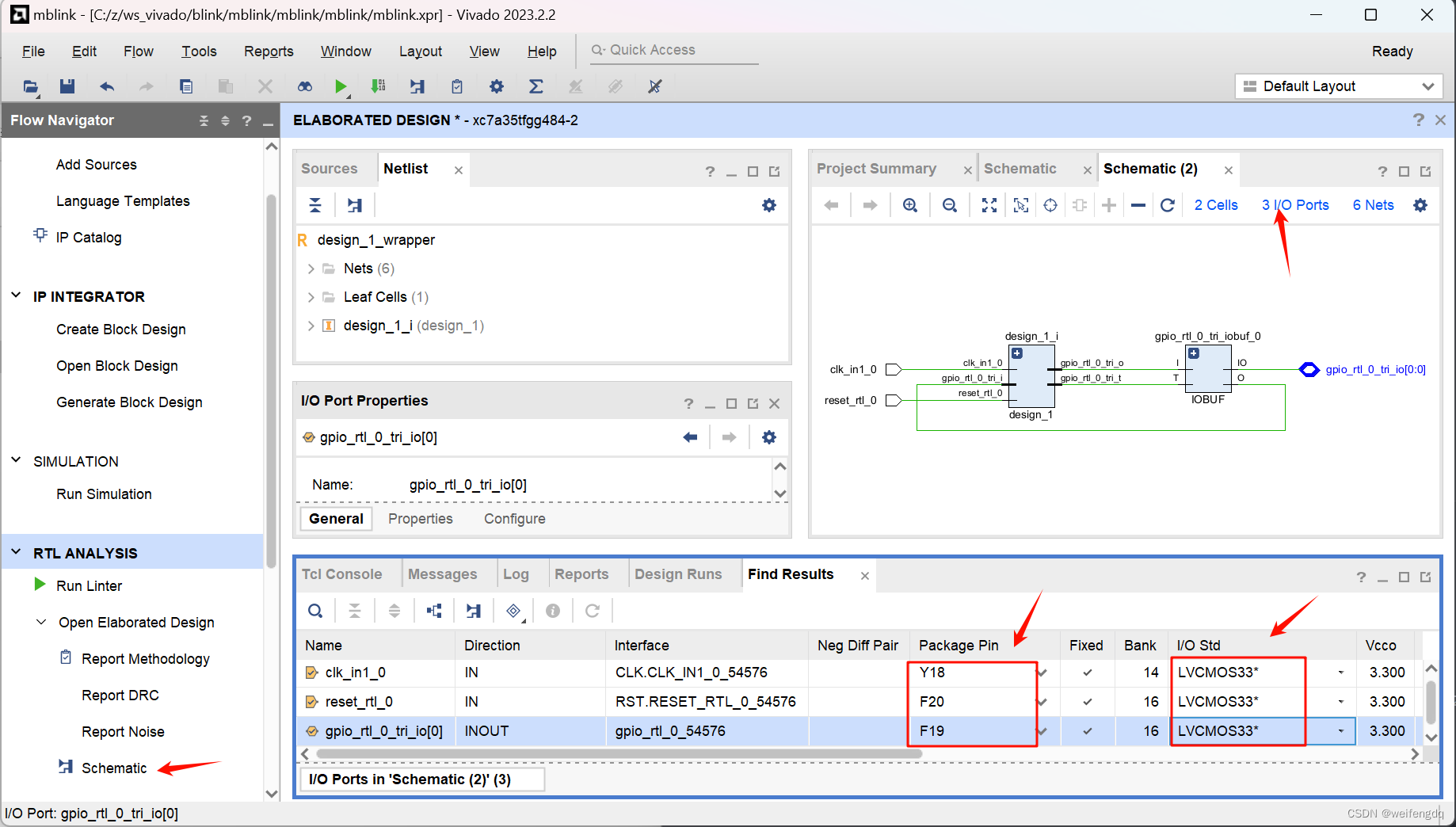
Task: Click the IP Catalog icon
Action: pyautogui.click(x=40, y=235)
